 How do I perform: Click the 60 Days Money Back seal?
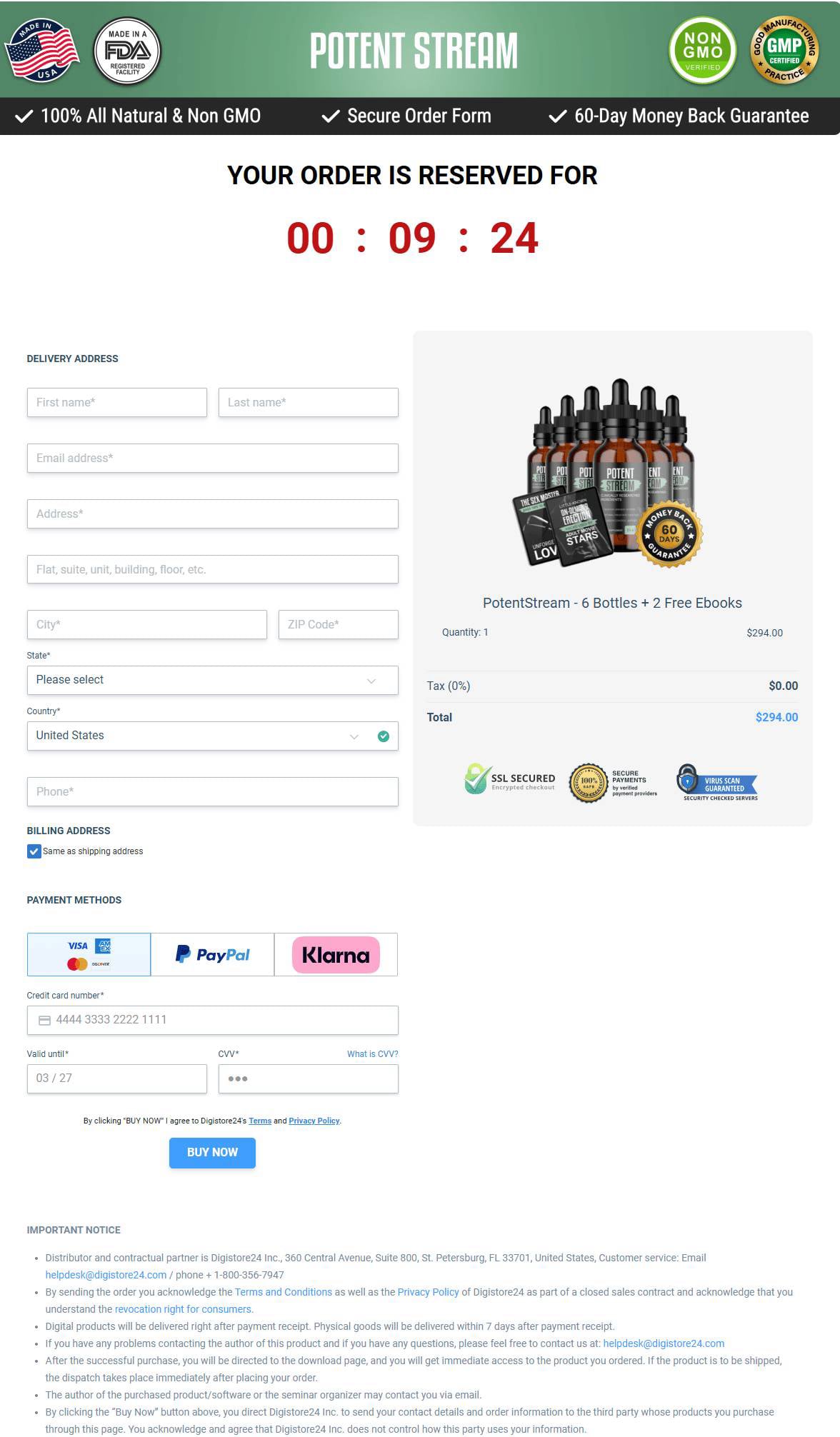point(669,534)
